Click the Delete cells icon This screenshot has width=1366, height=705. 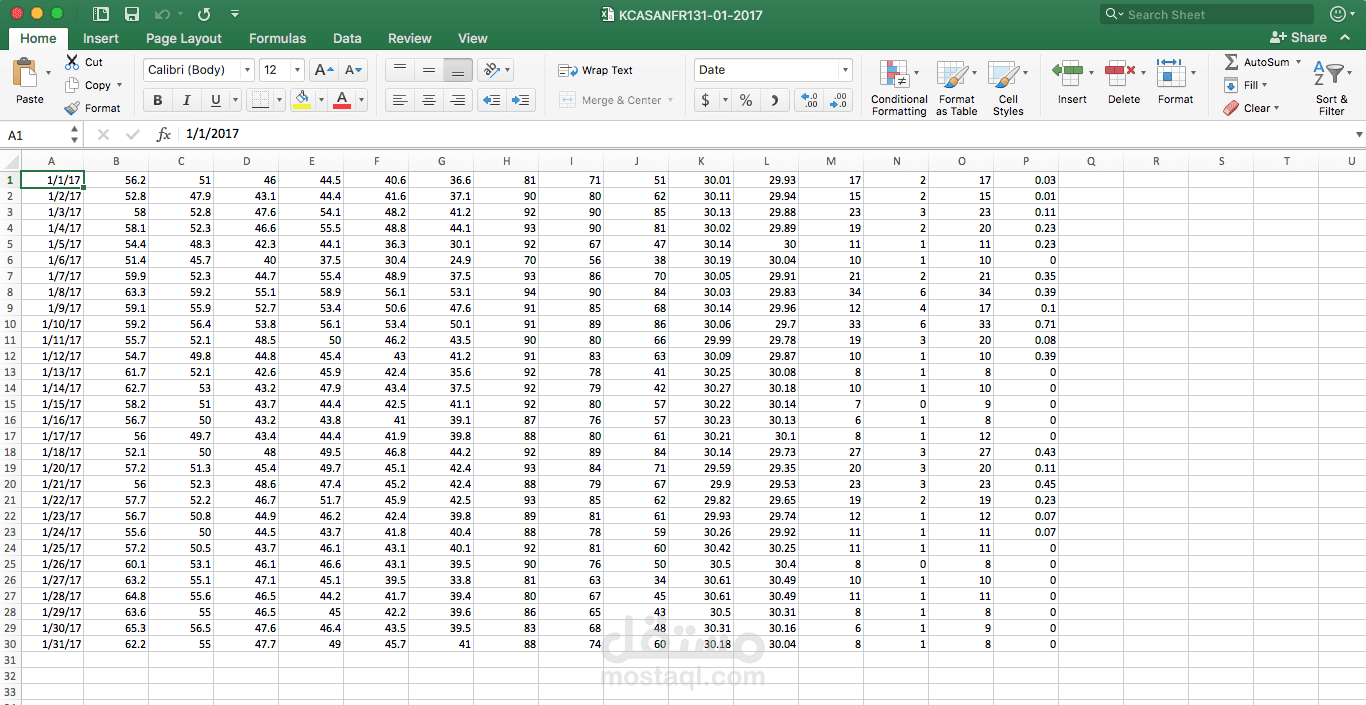pyautogui.click(x=1120, y=73)
